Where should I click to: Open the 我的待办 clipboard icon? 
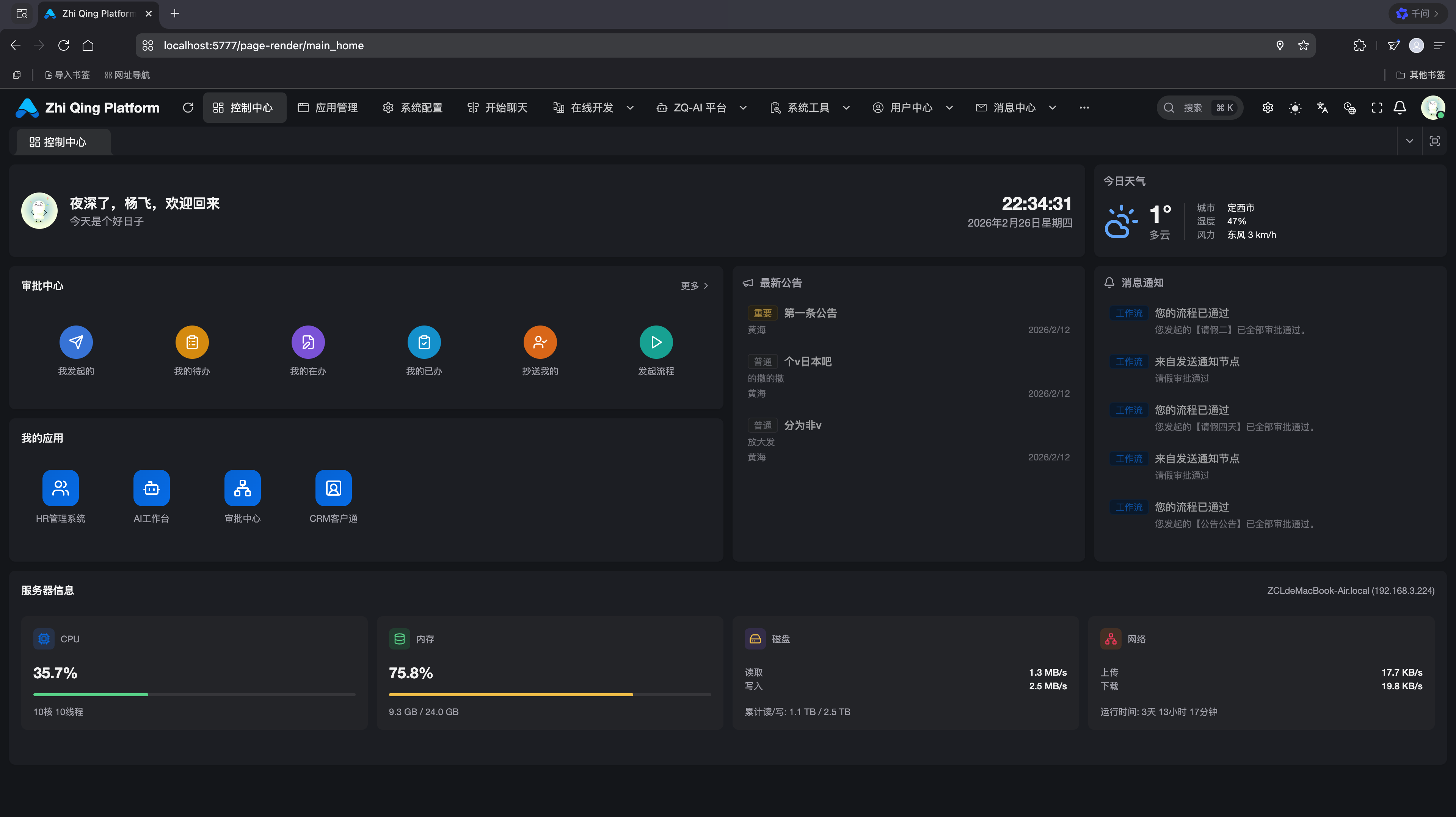pos(191,342)
